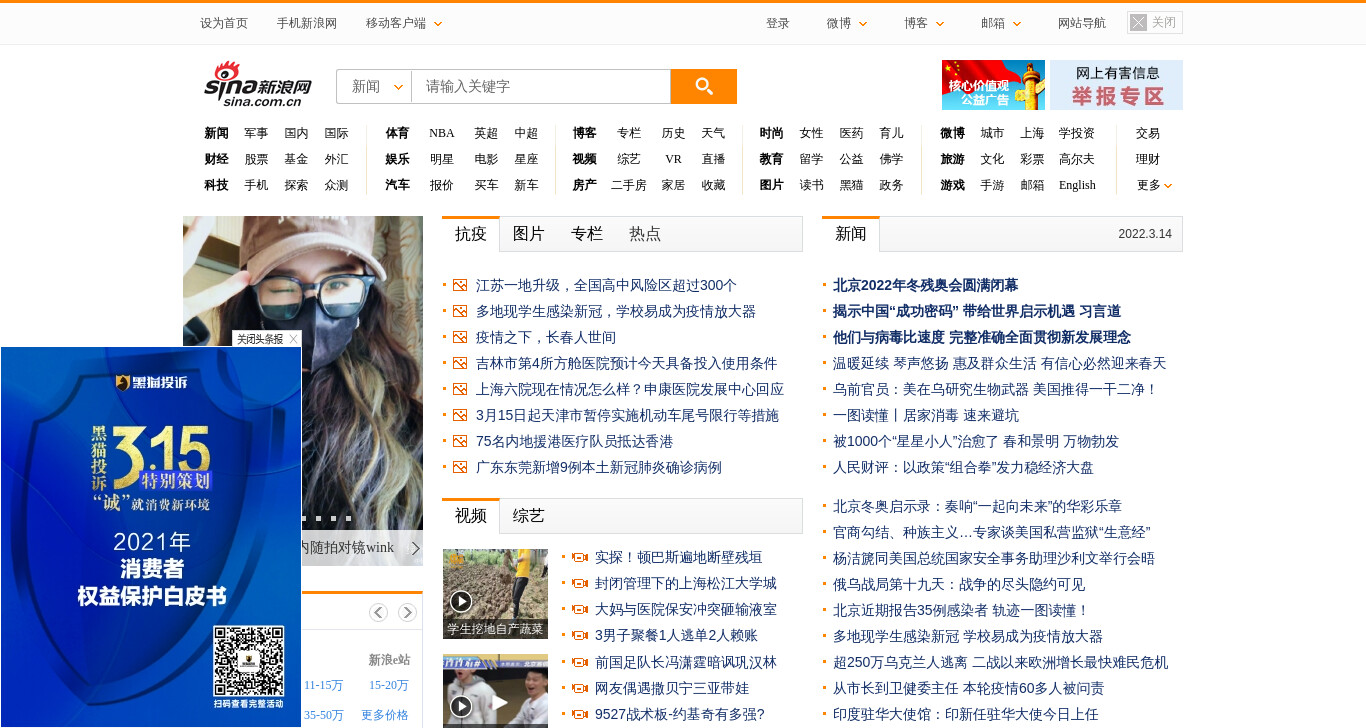1366x728 pixels.
Task: Open the 科技 navigation link
Action: tap(216, 185)
